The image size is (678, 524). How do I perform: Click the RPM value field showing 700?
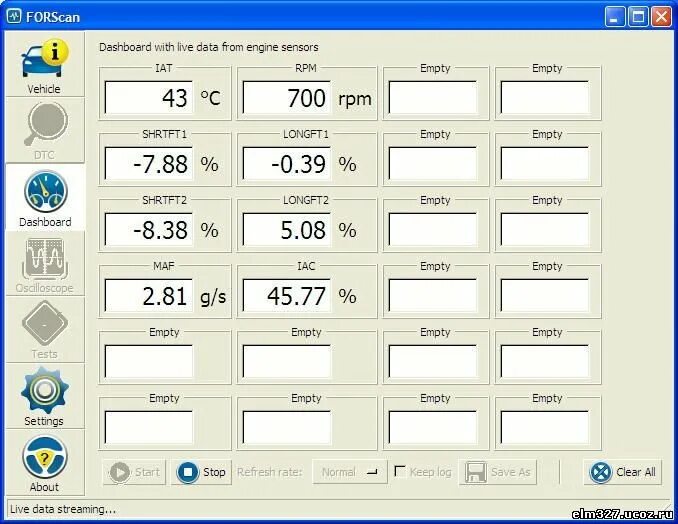[x=287, y=98]
